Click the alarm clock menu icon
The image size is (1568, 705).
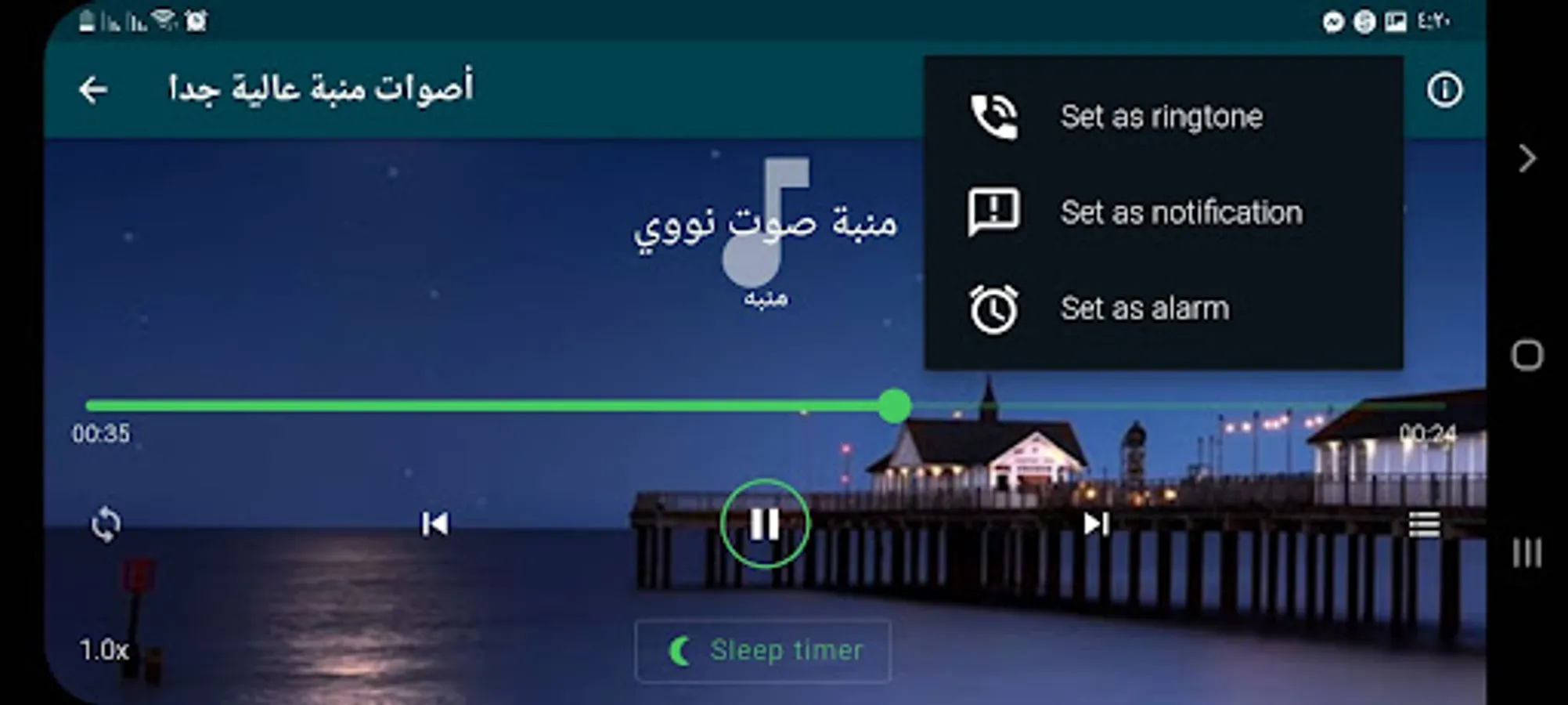(993, 309)
